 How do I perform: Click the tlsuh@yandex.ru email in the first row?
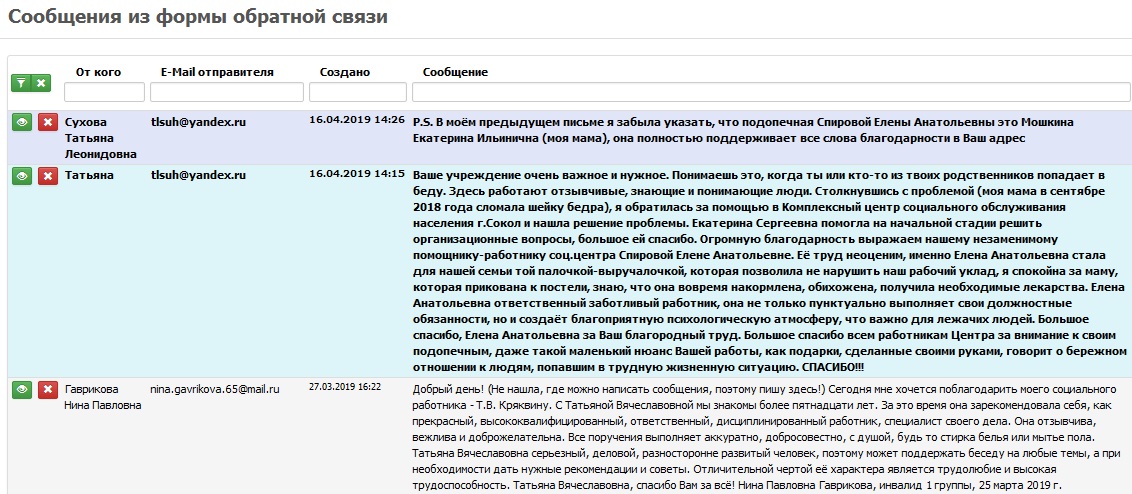[198, 122]
